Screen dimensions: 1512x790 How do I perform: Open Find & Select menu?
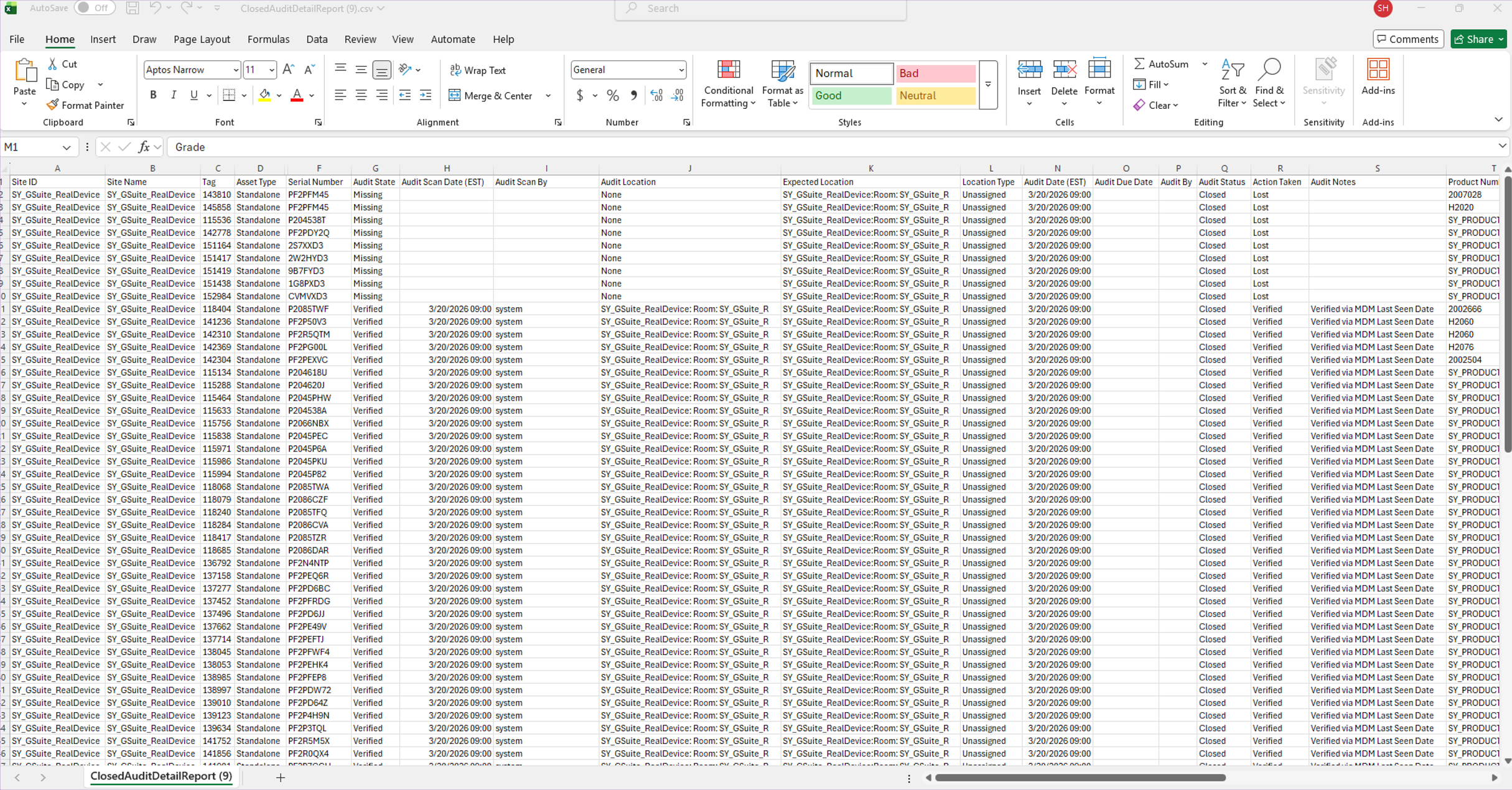(1269, 84)
